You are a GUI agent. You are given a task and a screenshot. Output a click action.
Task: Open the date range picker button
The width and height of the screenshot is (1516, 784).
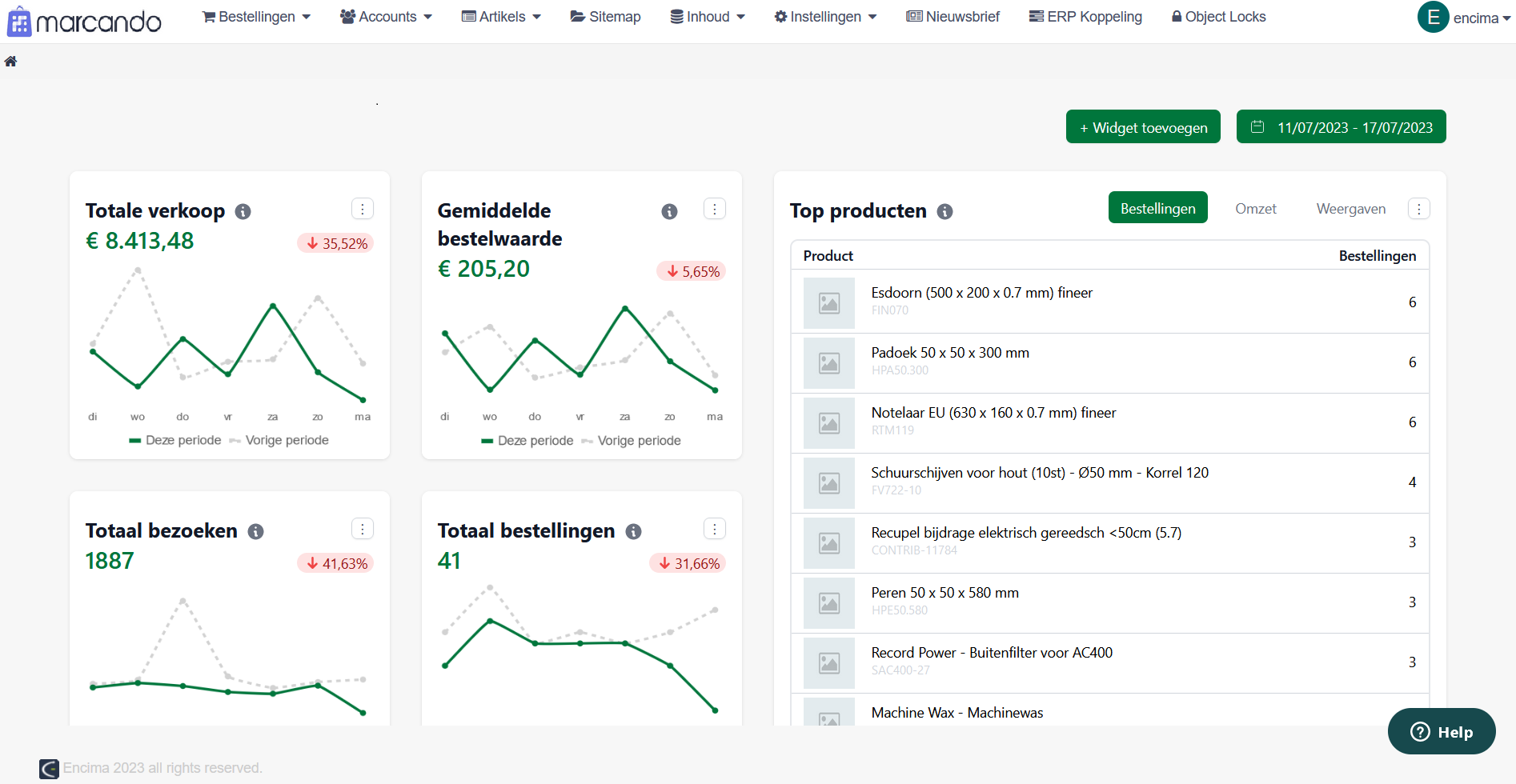(1342, 127)
